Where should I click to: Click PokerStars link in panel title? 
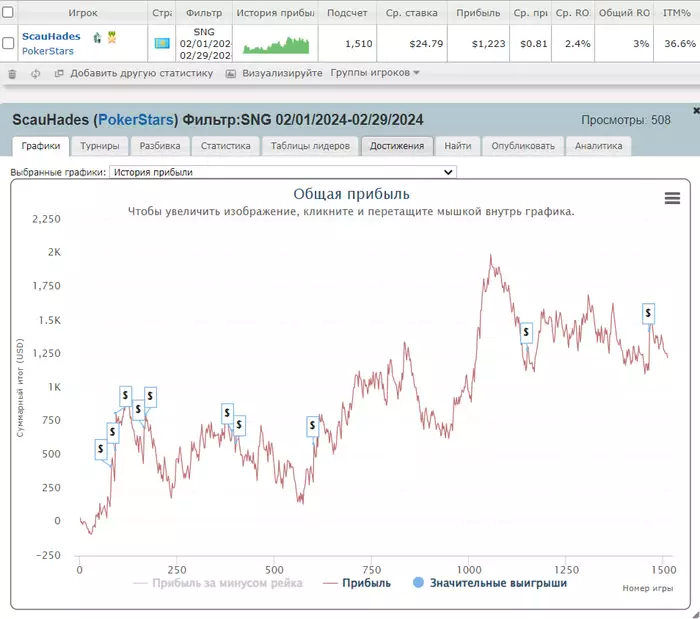point(136,120)
